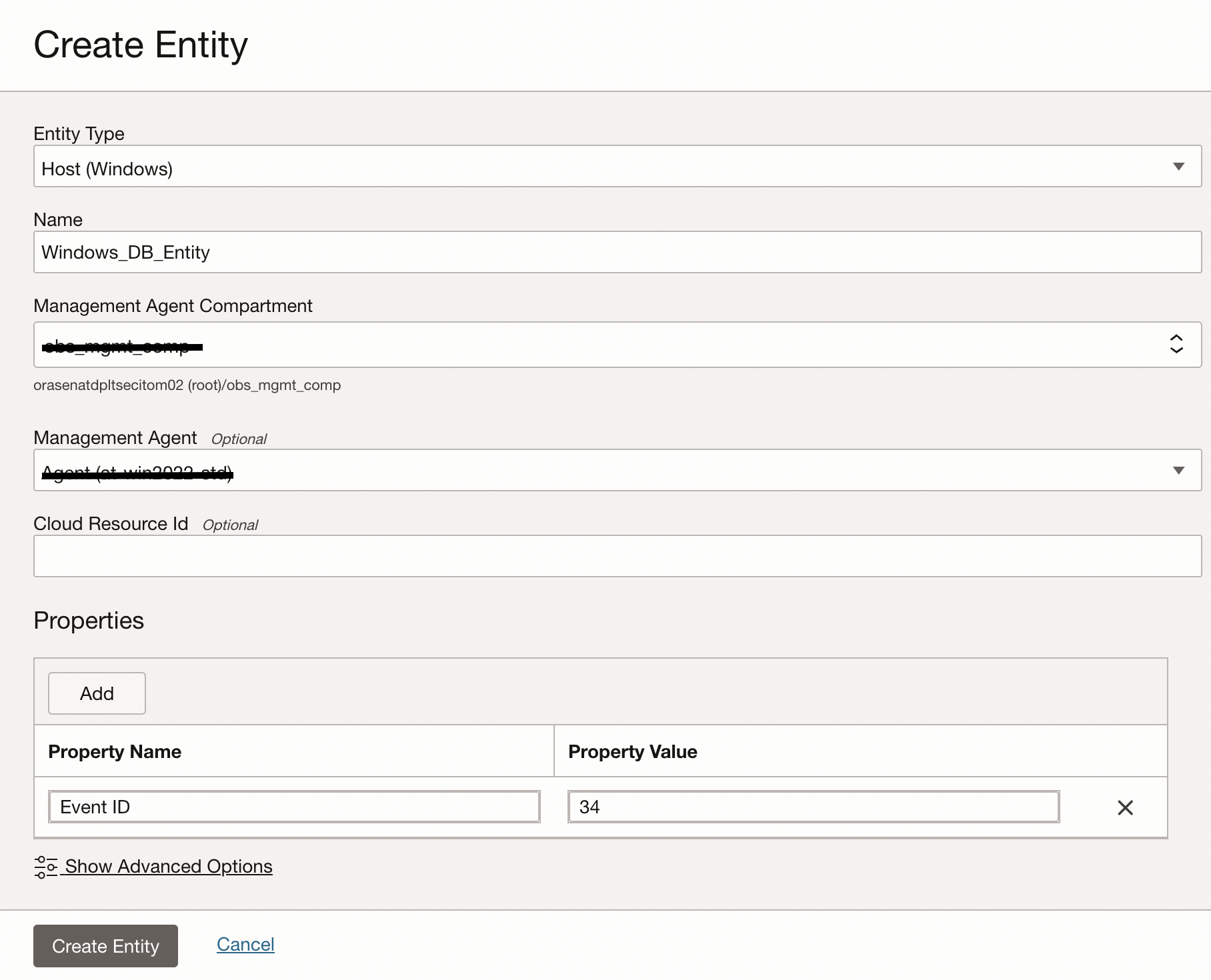Viewport: 1211px width, 980px height.
Task: Open Management Agent dropdown arrow
Action: [1178, 471]
